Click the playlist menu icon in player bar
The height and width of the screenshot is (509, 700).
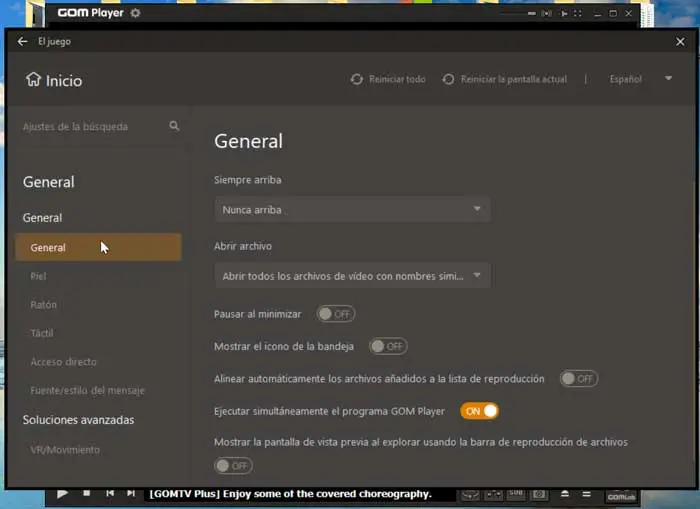[587, 494]
